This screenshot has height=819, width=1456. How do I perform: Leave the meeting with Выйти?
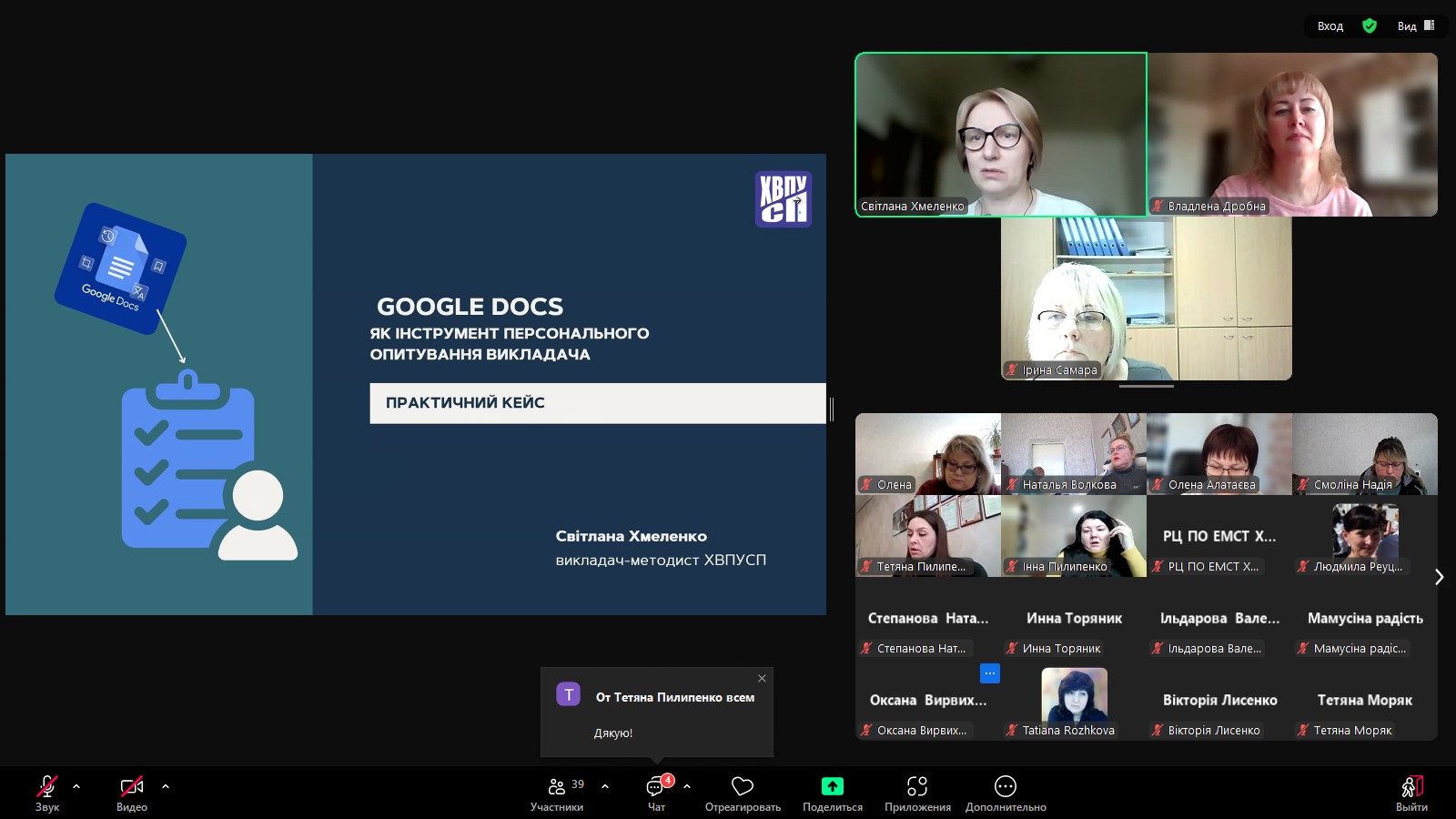(x=1411, y=792)
